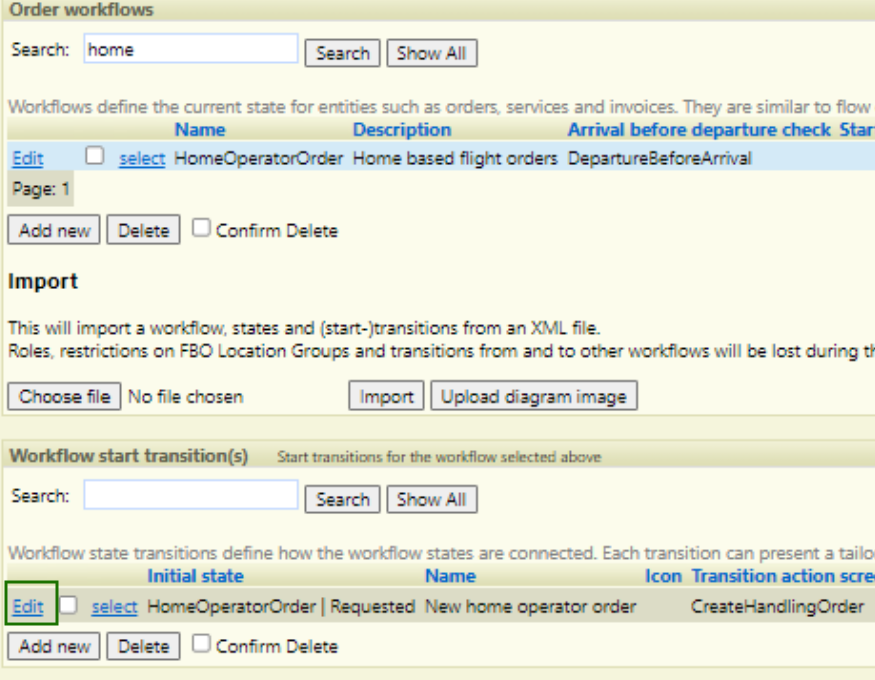Click Show All in Order workflows
This screenshot has height=680, width=875.
click(x=431, y=53)
